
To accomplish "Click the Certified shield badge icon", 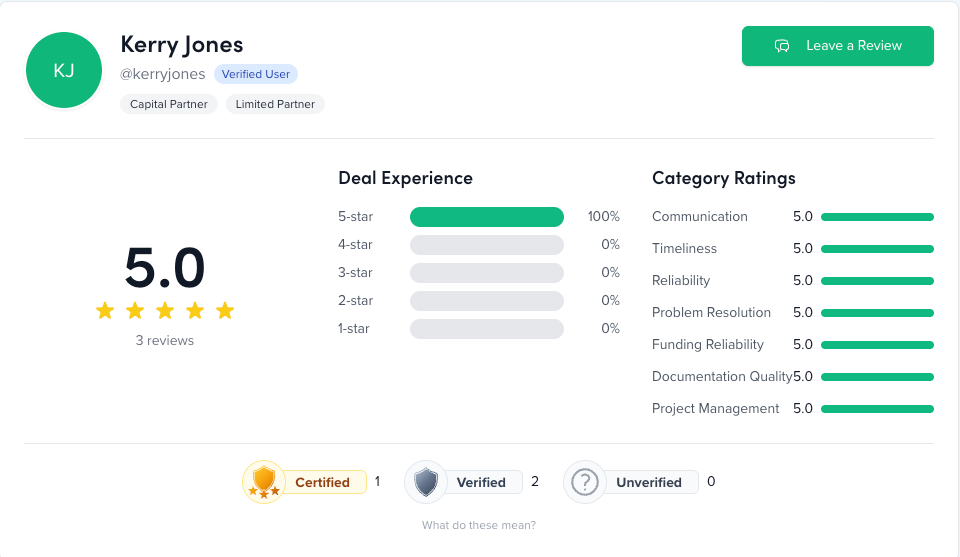I will [x=264, y=482].
